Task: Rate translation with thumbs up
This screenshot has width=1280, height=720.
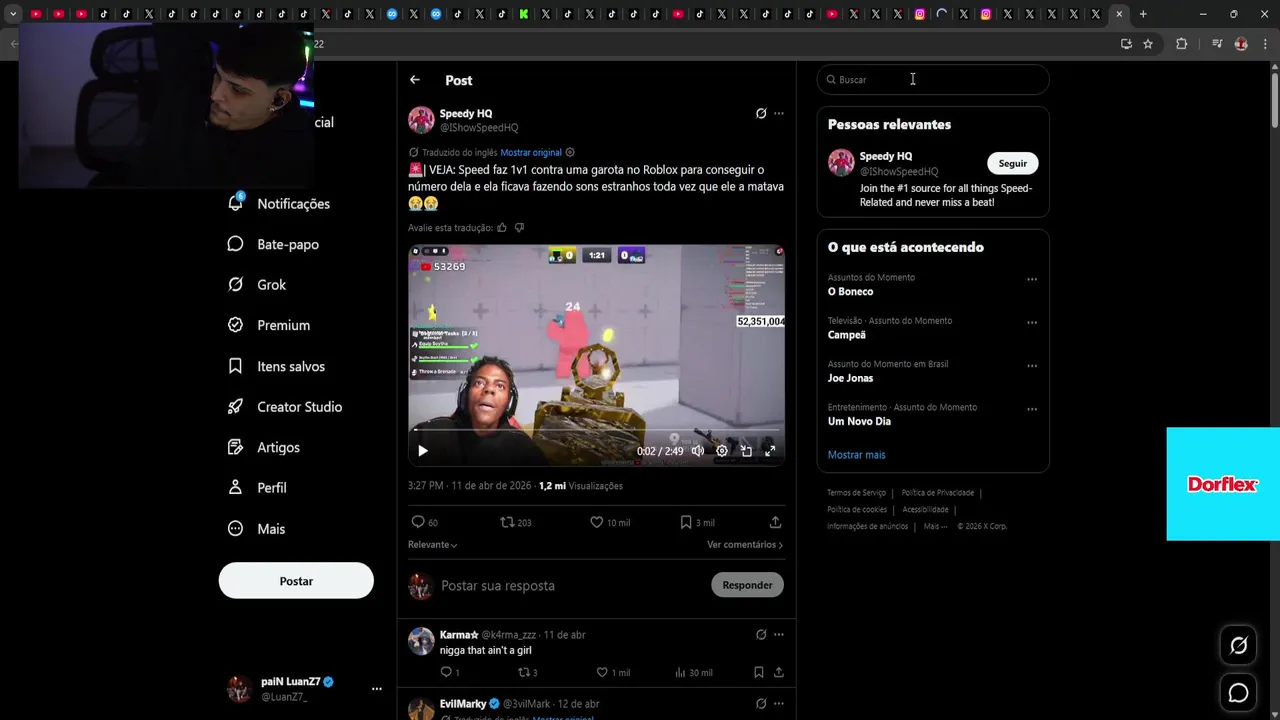Action: tap(502, 228)
